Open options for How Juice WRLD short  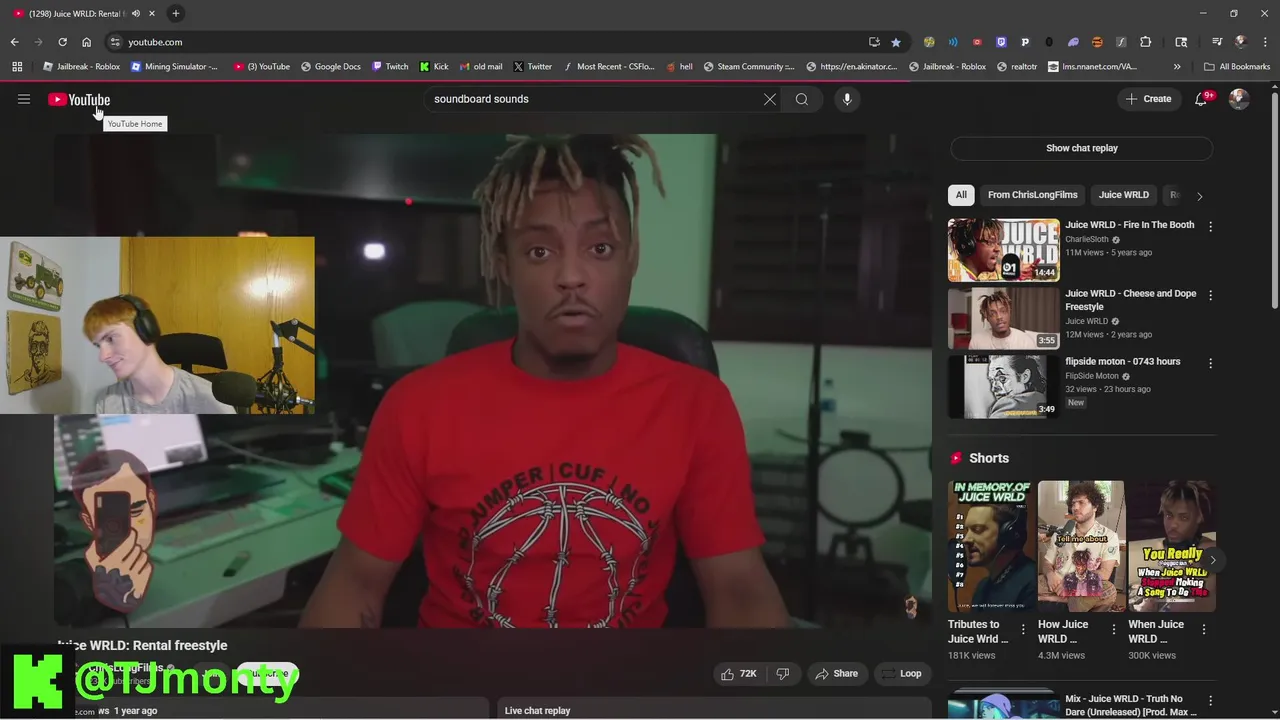(1113, 629)
